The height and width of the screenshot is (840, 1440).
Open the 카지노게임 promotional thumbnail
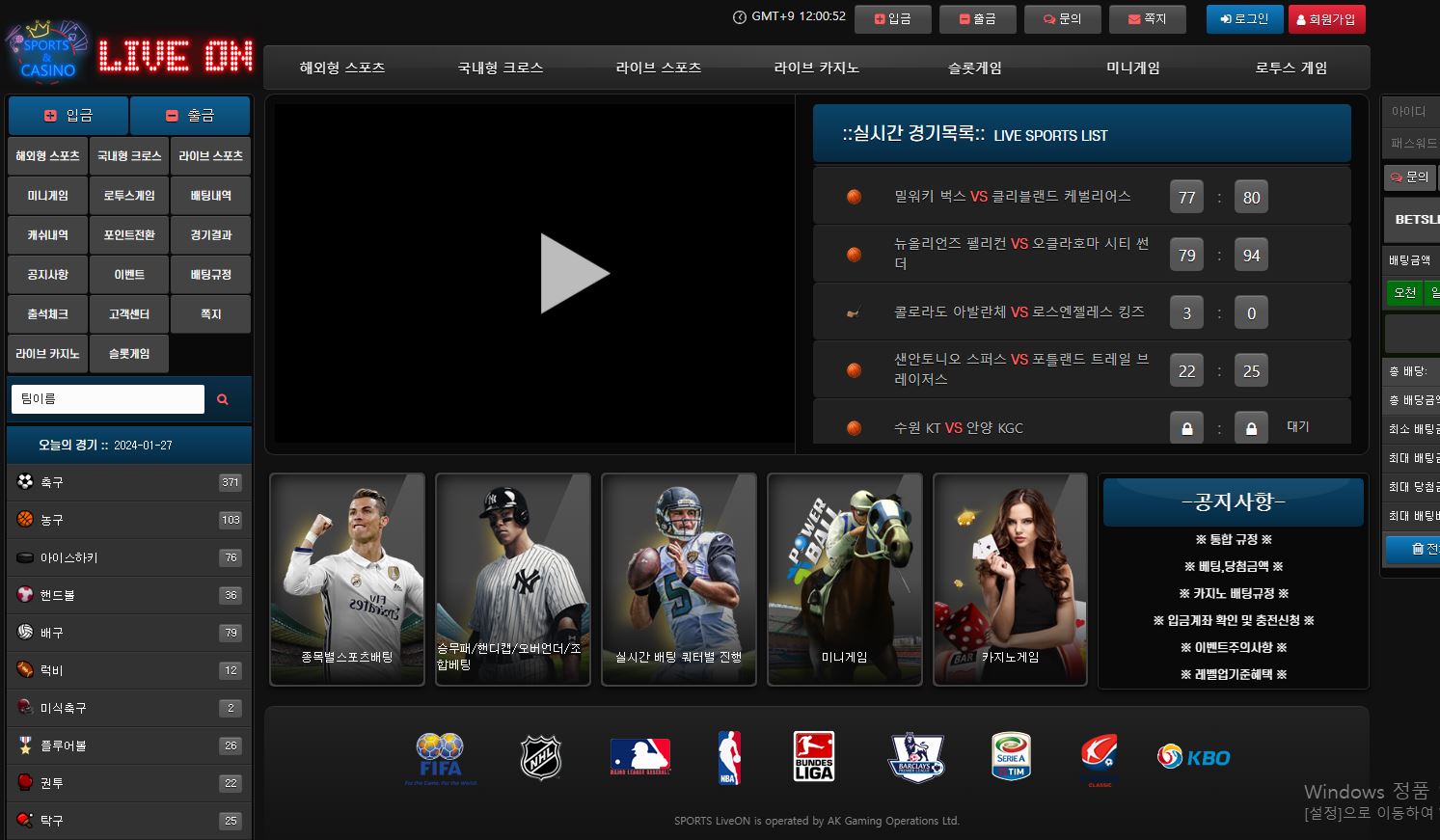(1010, 580)
